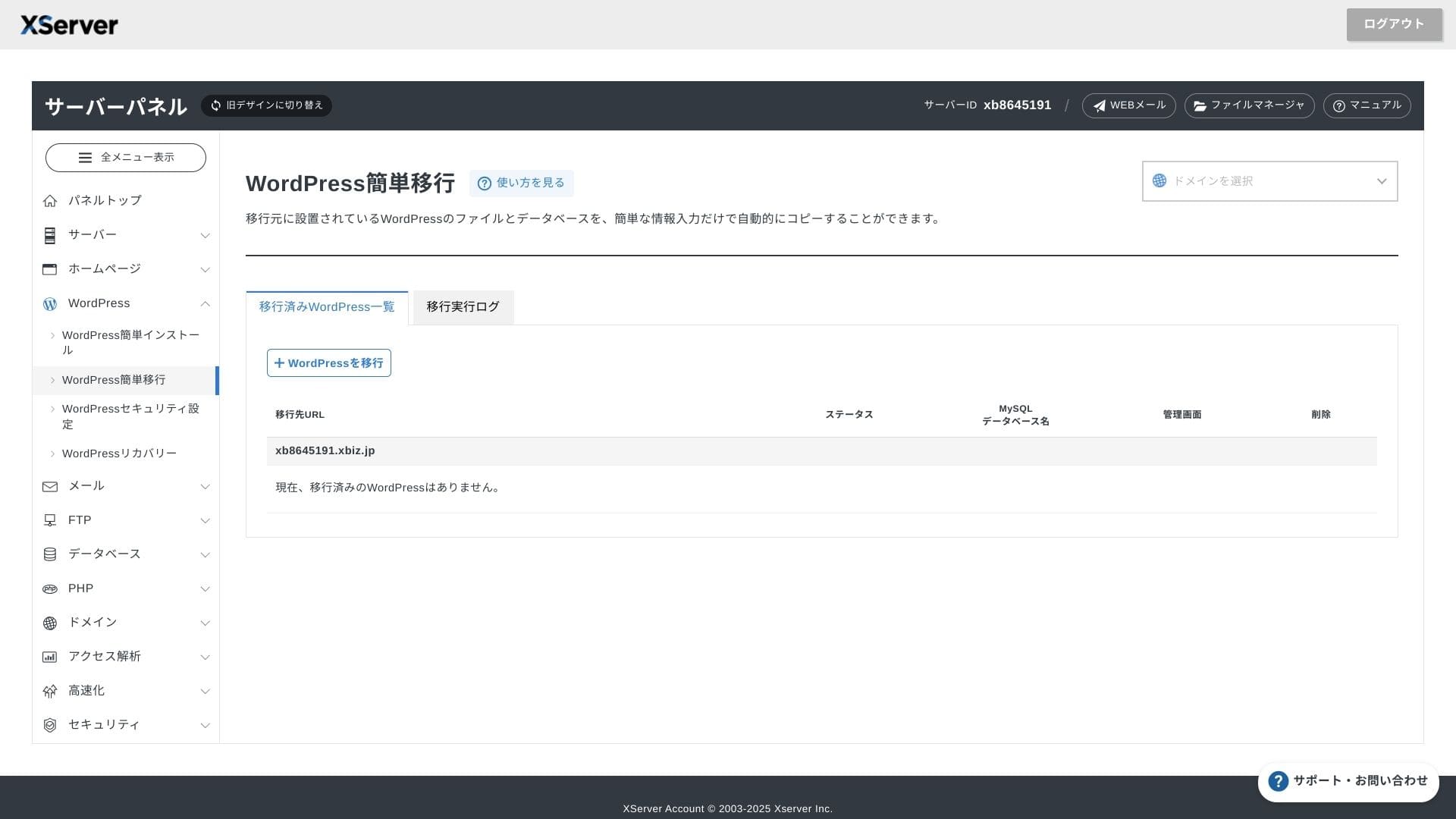Click the refresh icon in 旧デザインに切り替え
Image resolution: width=1456 pixels, height=819 pixels.
(x=216, y=105)
